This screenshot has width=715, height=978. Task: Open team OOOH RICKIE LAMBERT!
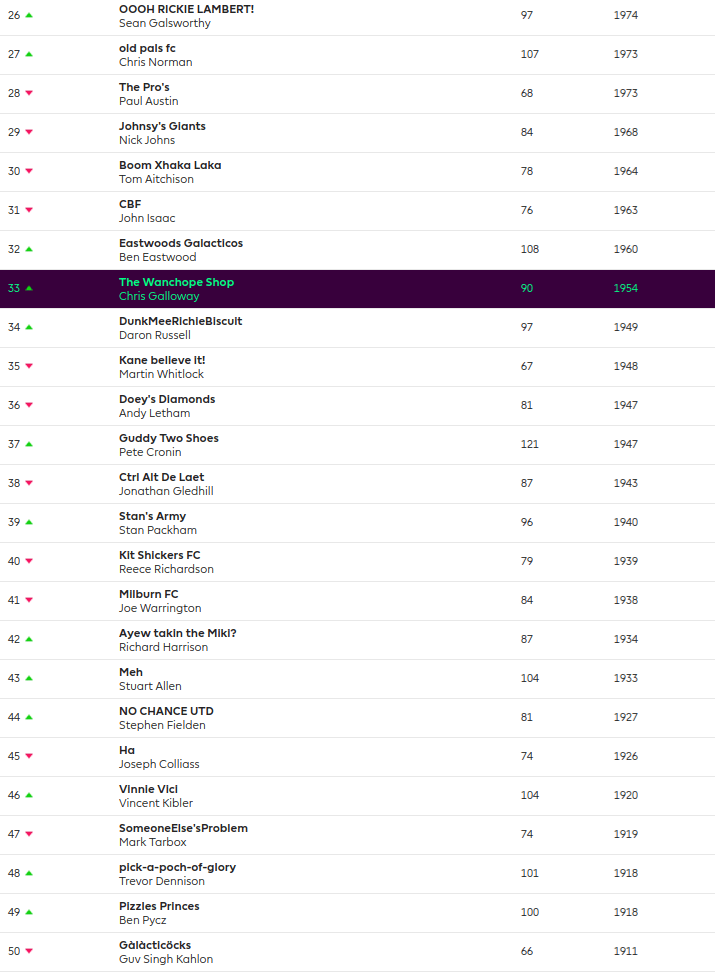point(186,9)
